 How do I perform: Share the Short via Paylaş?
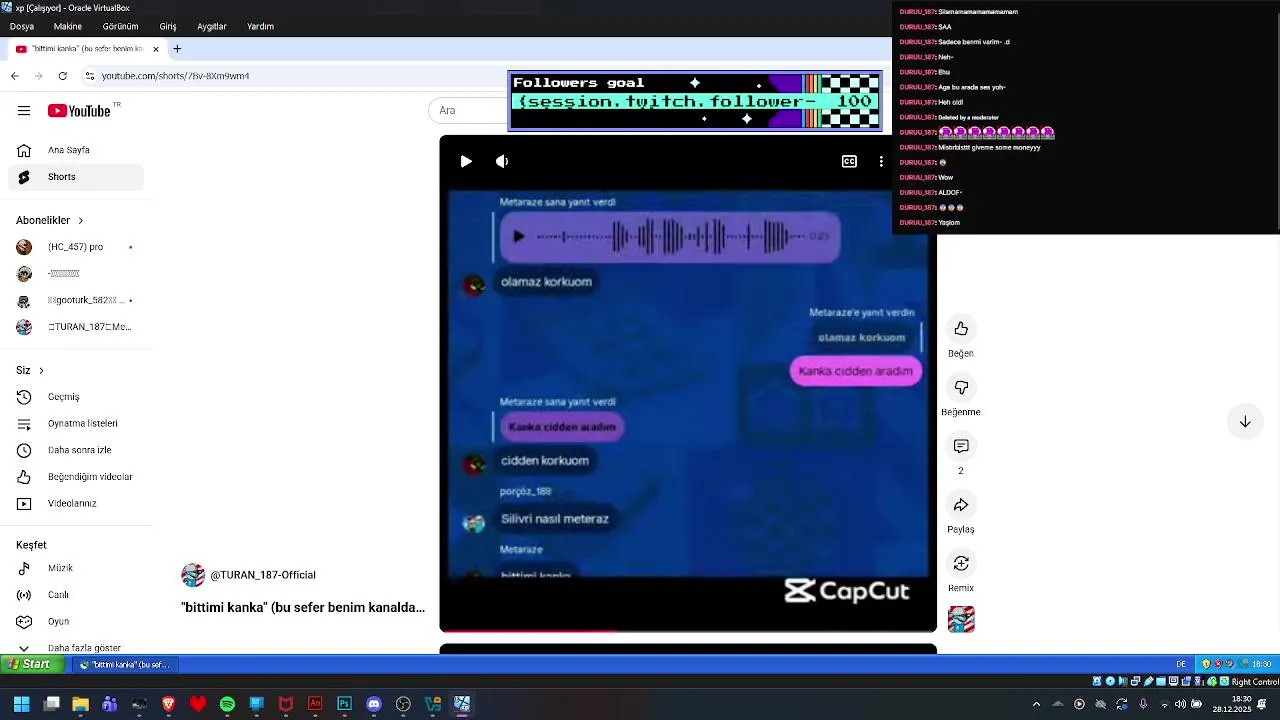tap(961, 505)
